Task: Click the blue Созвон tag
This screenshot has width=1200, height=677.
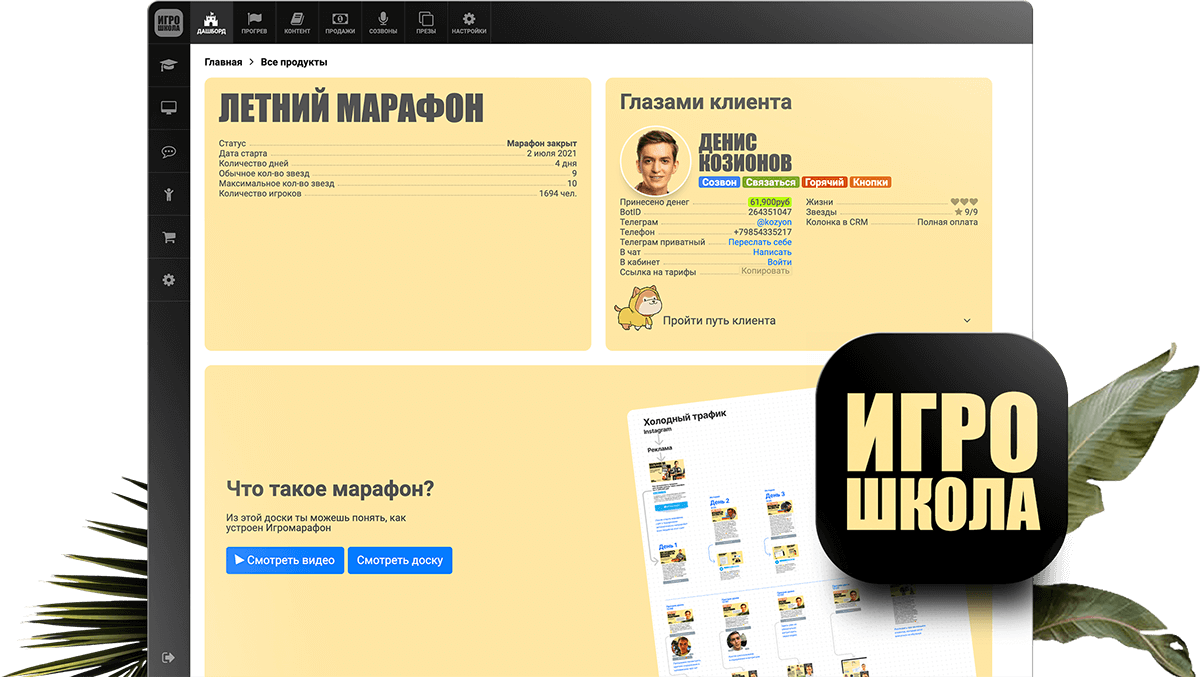Action: pyautogui.click(x=719, y=183)
